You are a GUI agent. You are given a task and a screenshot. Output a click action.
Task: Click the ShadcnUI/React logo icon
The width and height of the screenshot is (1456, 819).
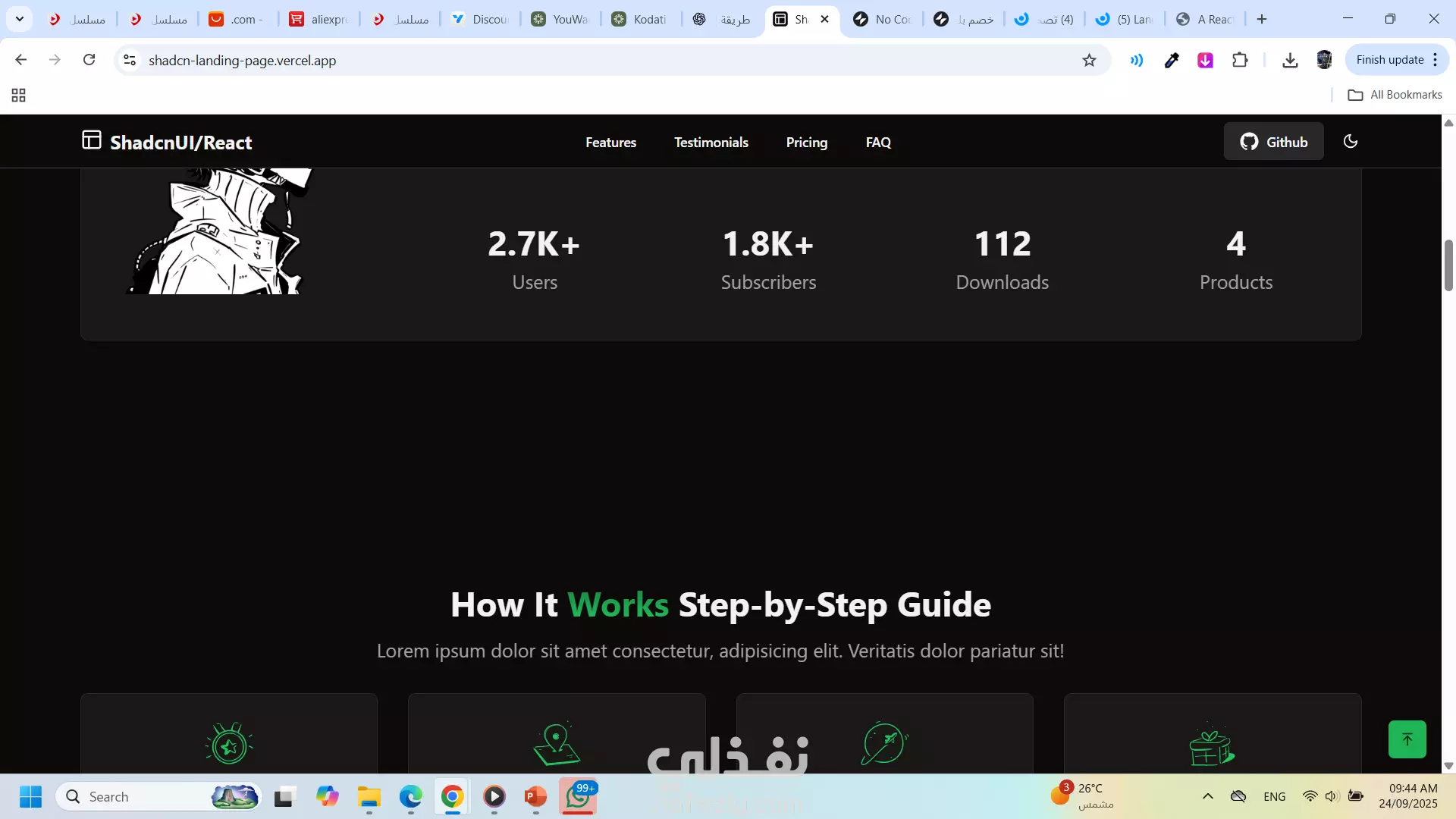(92, 140)
